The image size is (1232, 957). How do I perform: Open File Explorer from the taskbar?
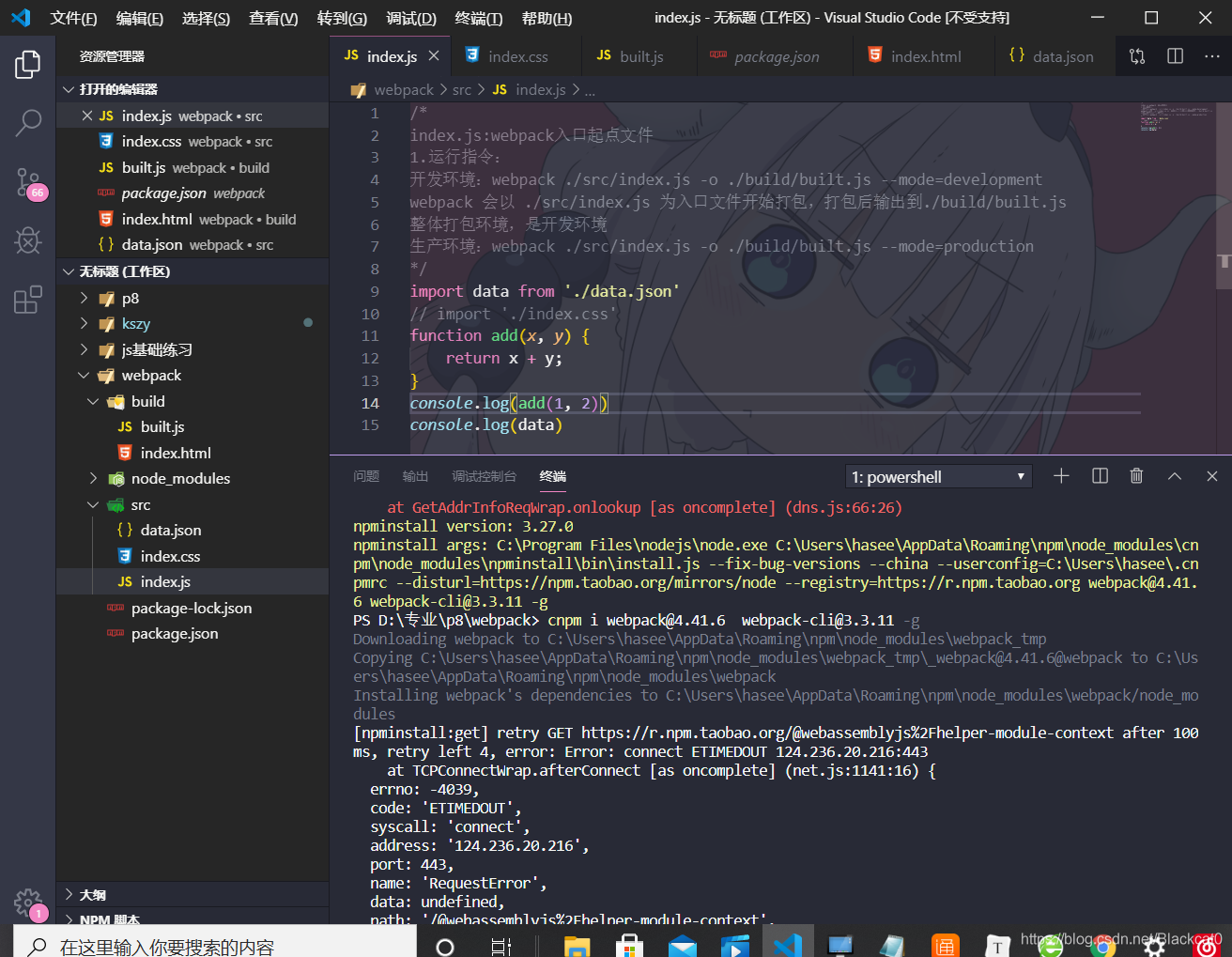tap(577, 946)
